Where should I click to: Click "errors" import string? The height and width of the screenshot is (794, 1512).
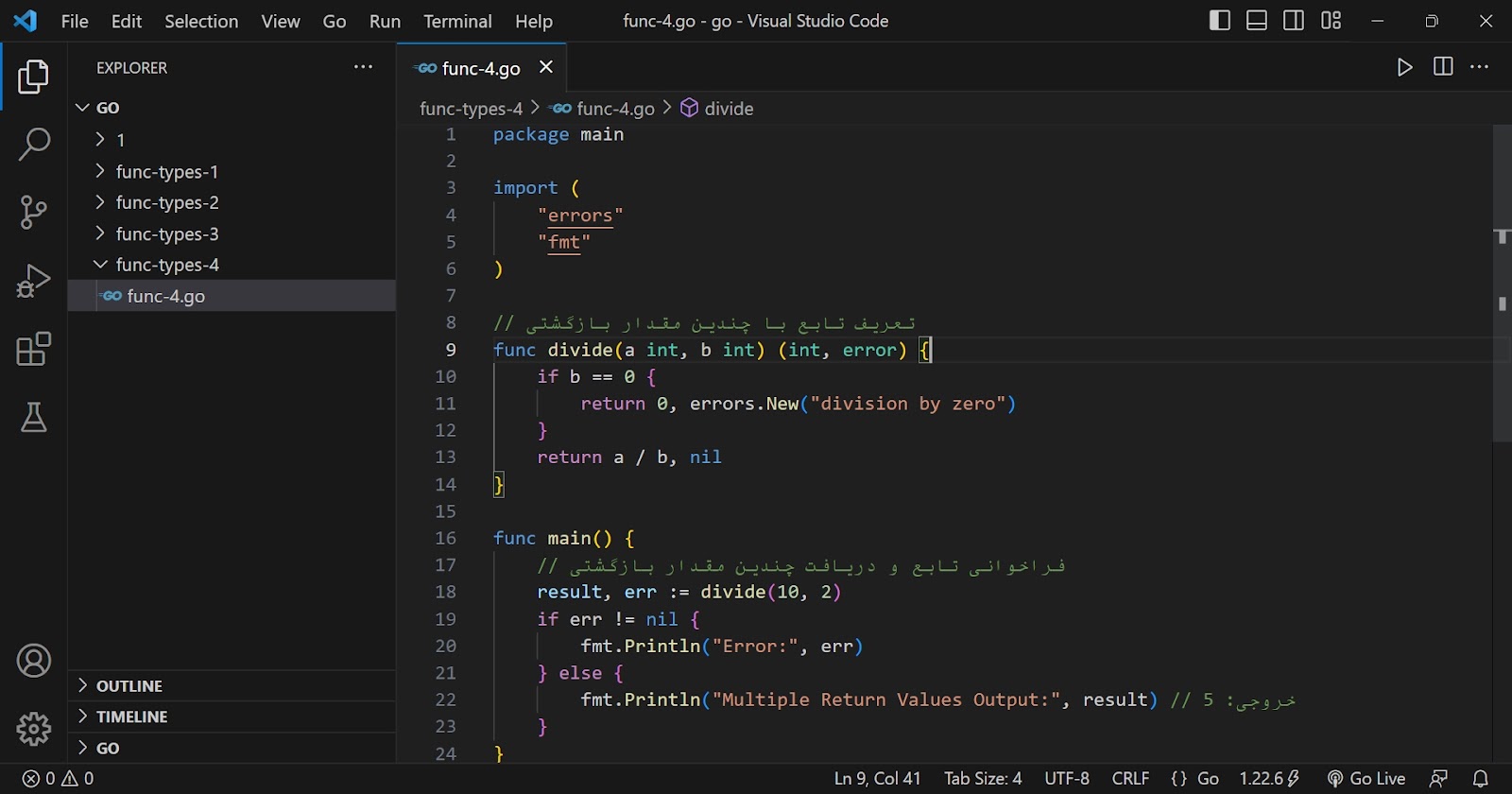click(580, 216)
